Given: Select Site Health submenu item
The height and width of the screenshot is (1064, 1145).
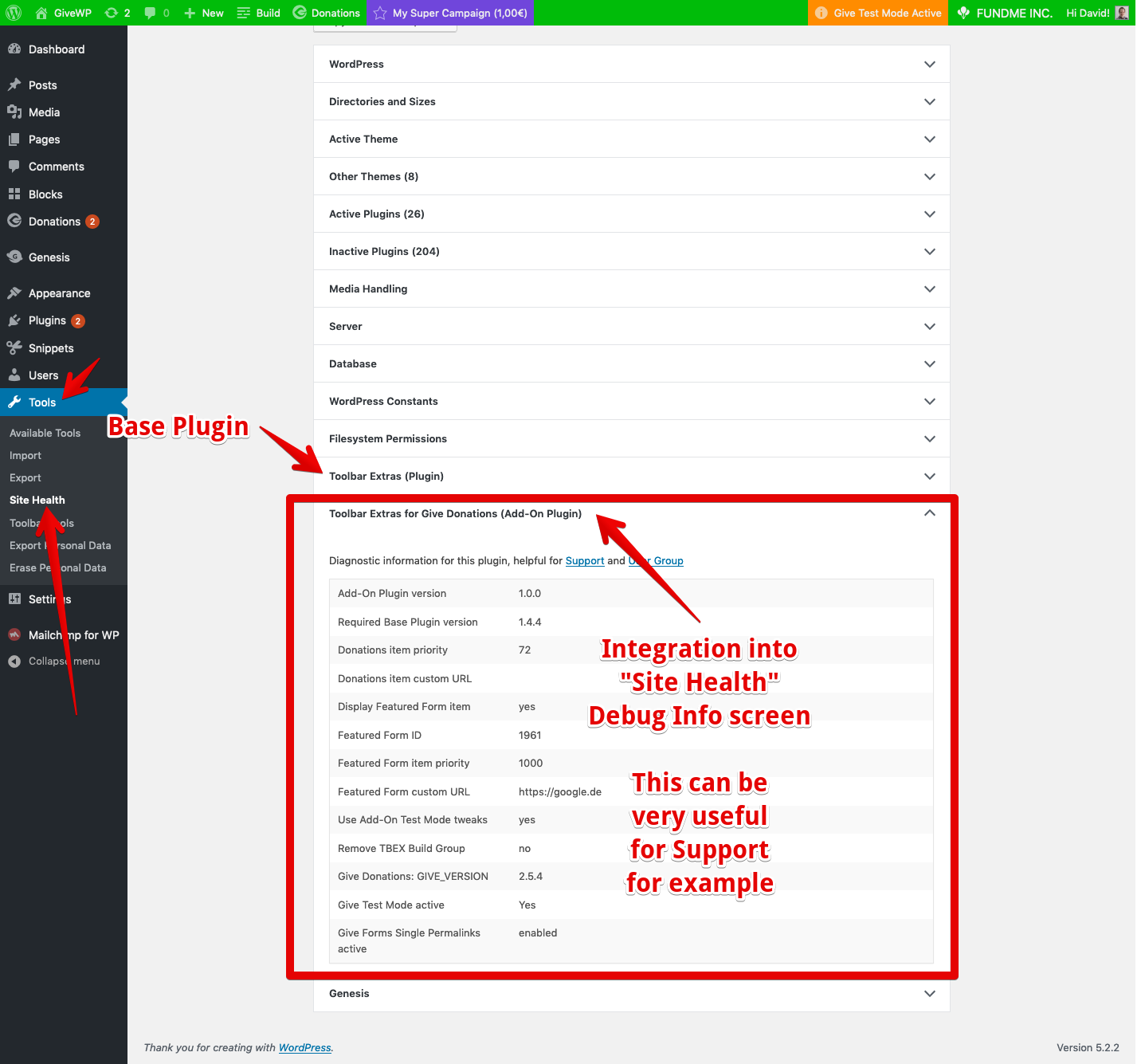Looking at the screenshot, I should click(37, 500).
